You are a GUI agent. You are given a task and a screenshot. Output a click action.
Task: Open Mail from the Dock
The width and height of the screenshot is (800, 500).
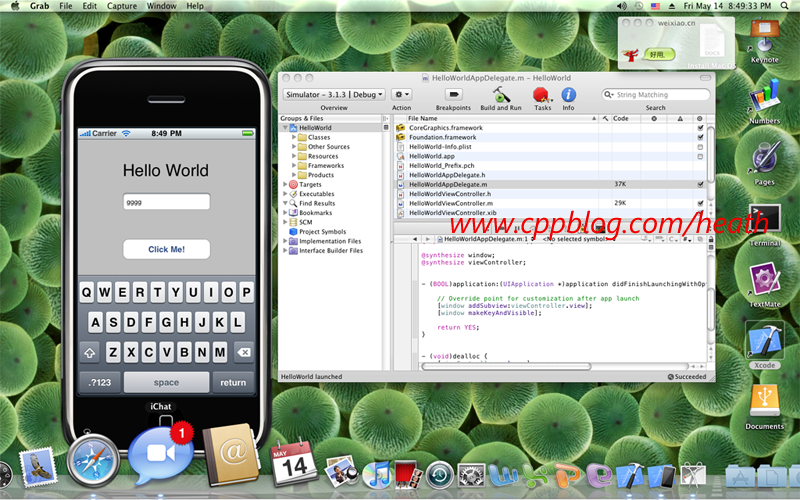tap(37, 467)
